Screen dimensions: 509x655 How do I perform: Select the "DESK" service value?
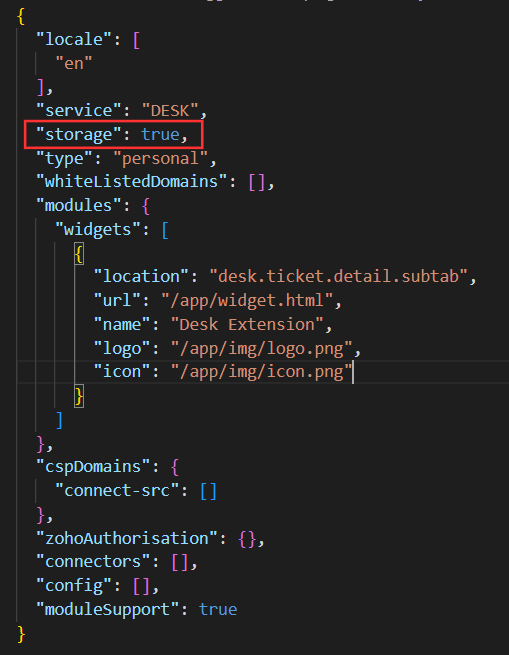(170, 111)
